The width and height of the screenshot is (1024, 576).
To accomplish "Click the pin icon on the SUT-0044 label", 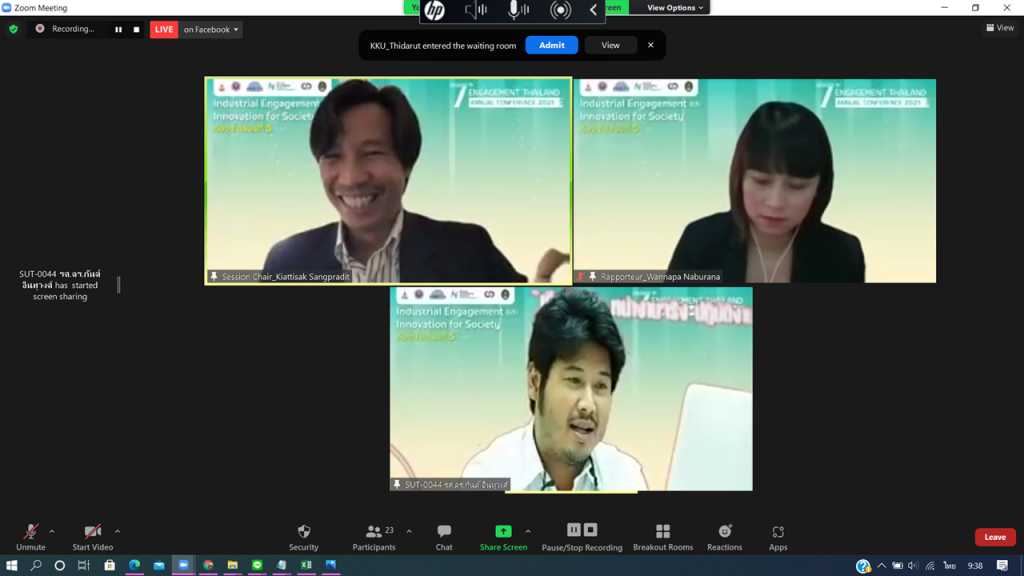I will click(396, 485).
